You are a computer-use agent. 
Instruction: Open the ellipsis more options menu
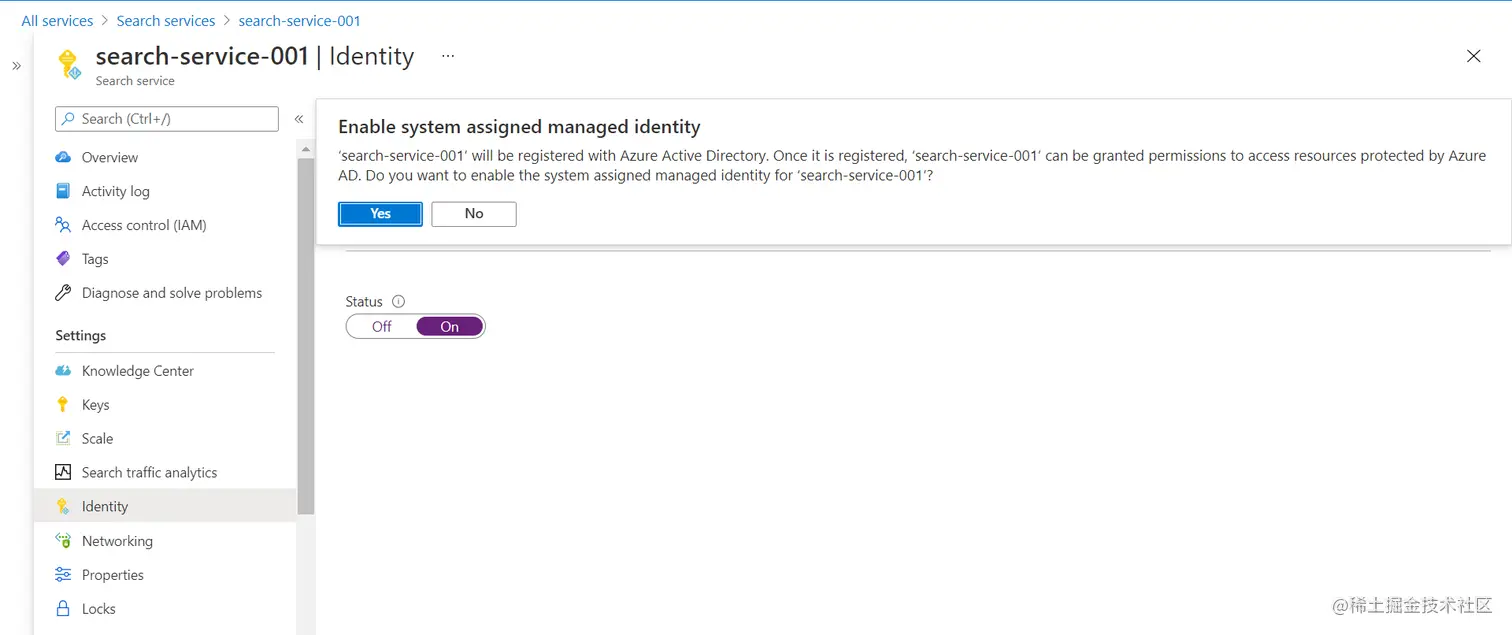(x=448, y=56)
